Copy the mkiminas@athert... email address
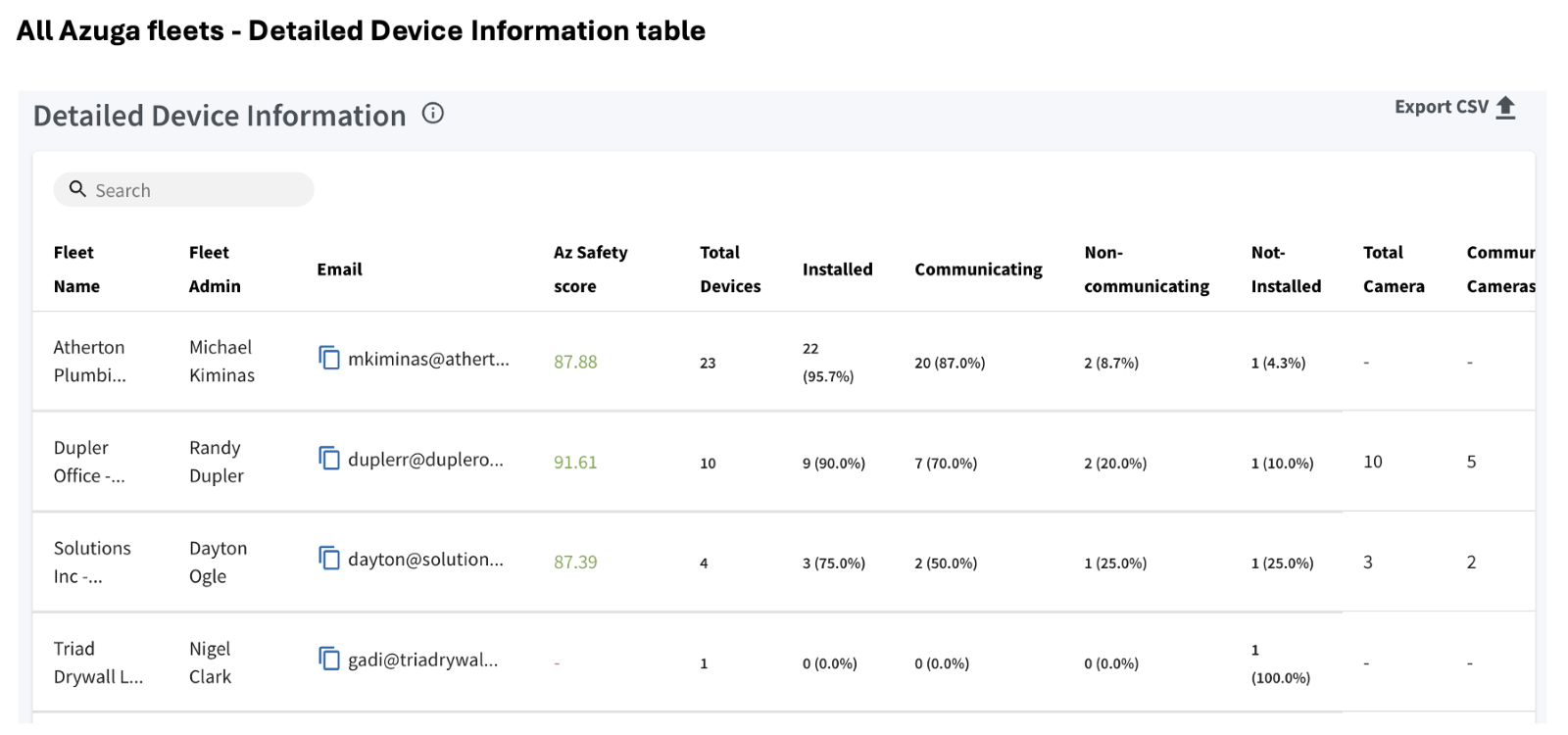 click(x=329, y=358)
